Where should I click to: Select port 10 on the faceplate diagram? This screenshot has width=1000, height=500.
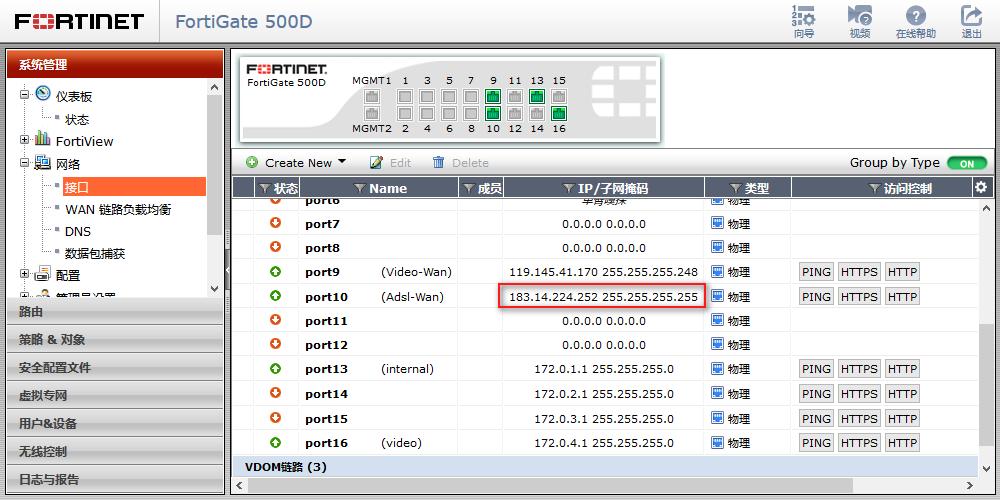pos(493,114)
